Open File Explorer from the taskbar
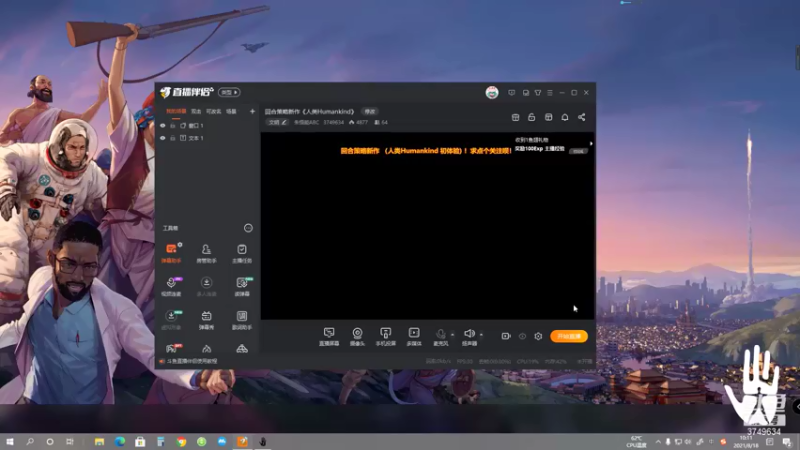This screenshot has width=800, height=450. click(x=99, y=442)
